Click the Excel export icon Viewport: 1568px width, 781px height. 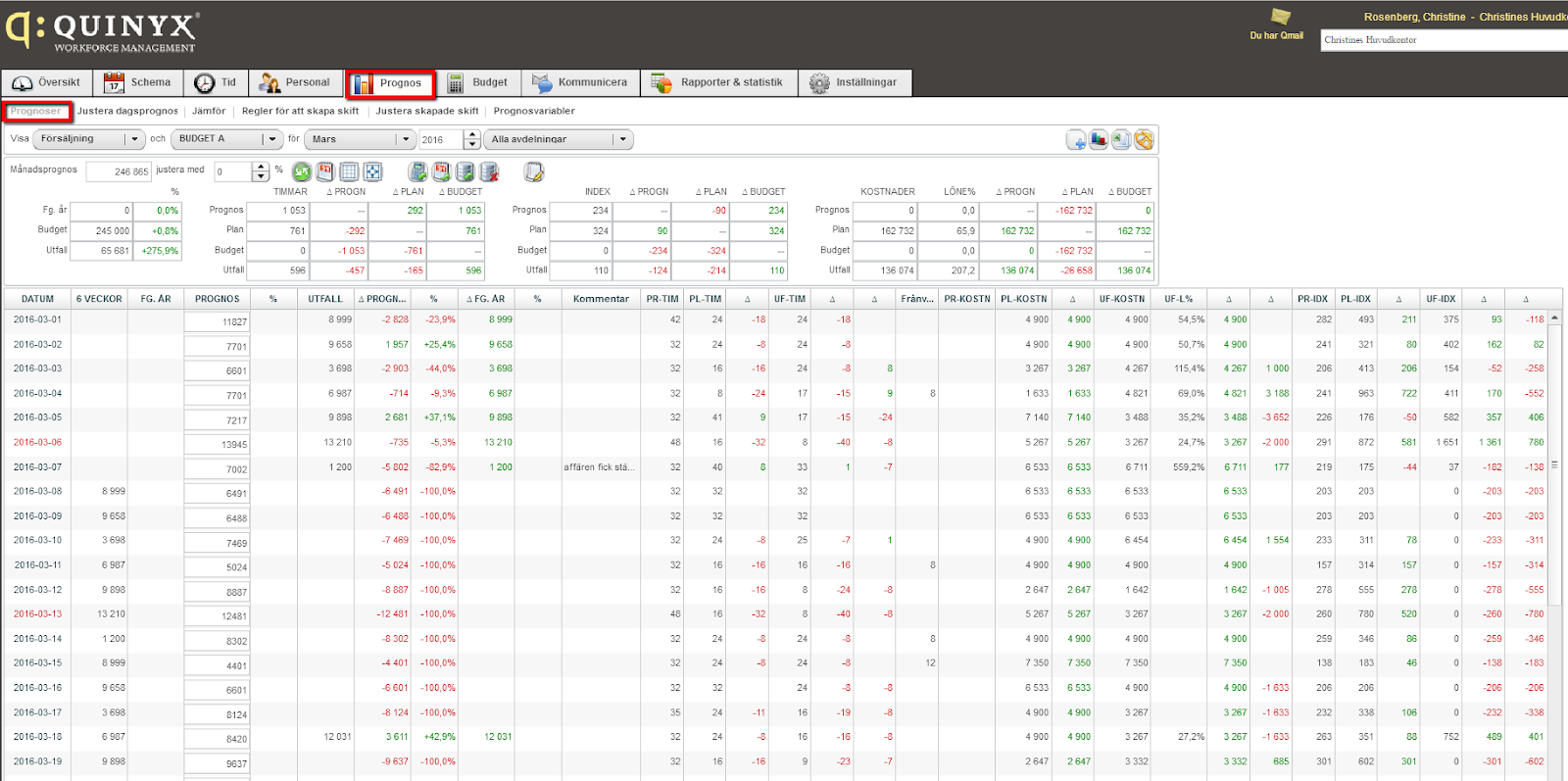pyautogui.click(x=1121, y=140)
